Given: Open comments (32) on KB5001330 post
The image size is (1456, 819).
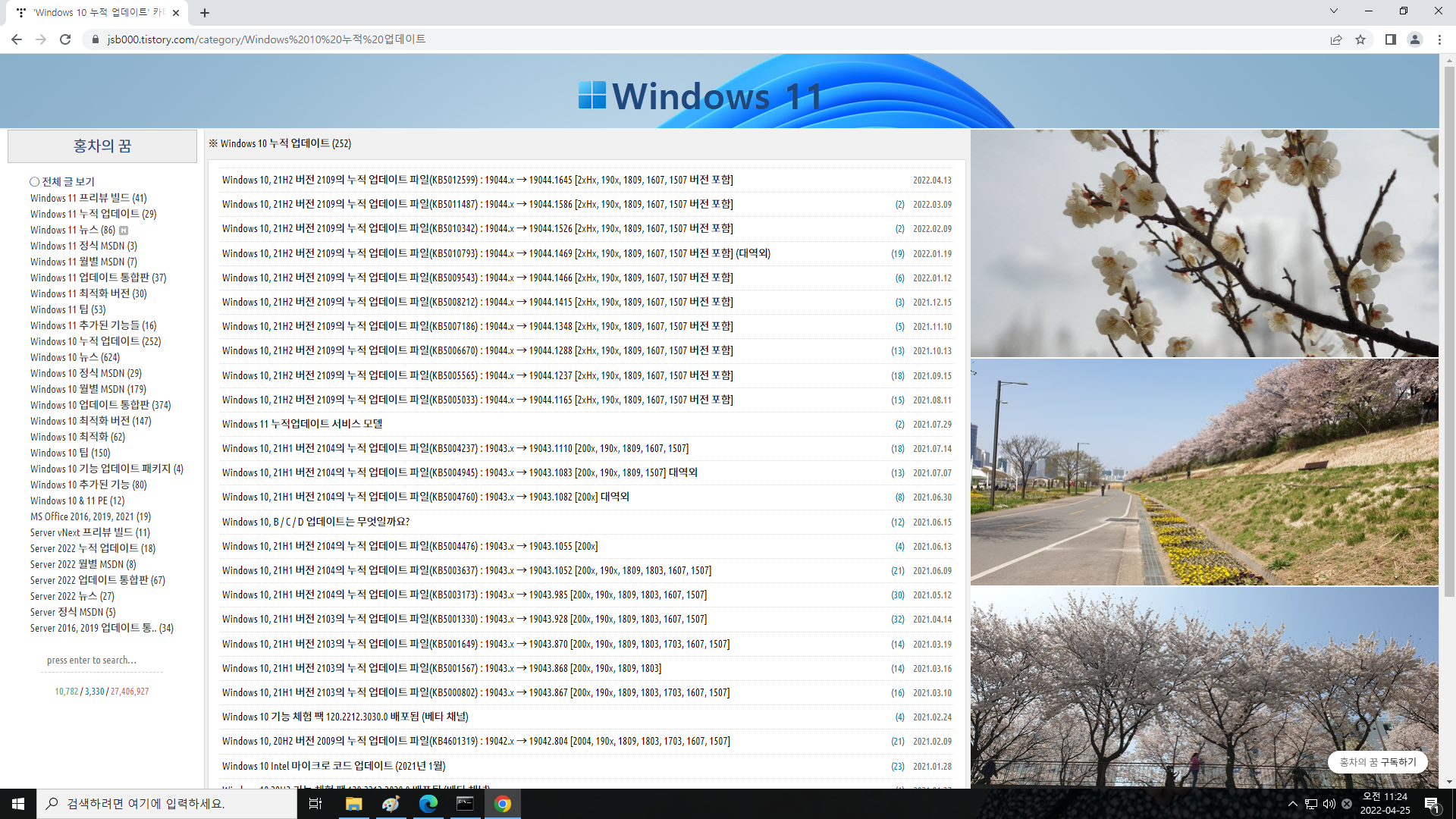Looking at the screenshot, I should (x=897, y=620).
